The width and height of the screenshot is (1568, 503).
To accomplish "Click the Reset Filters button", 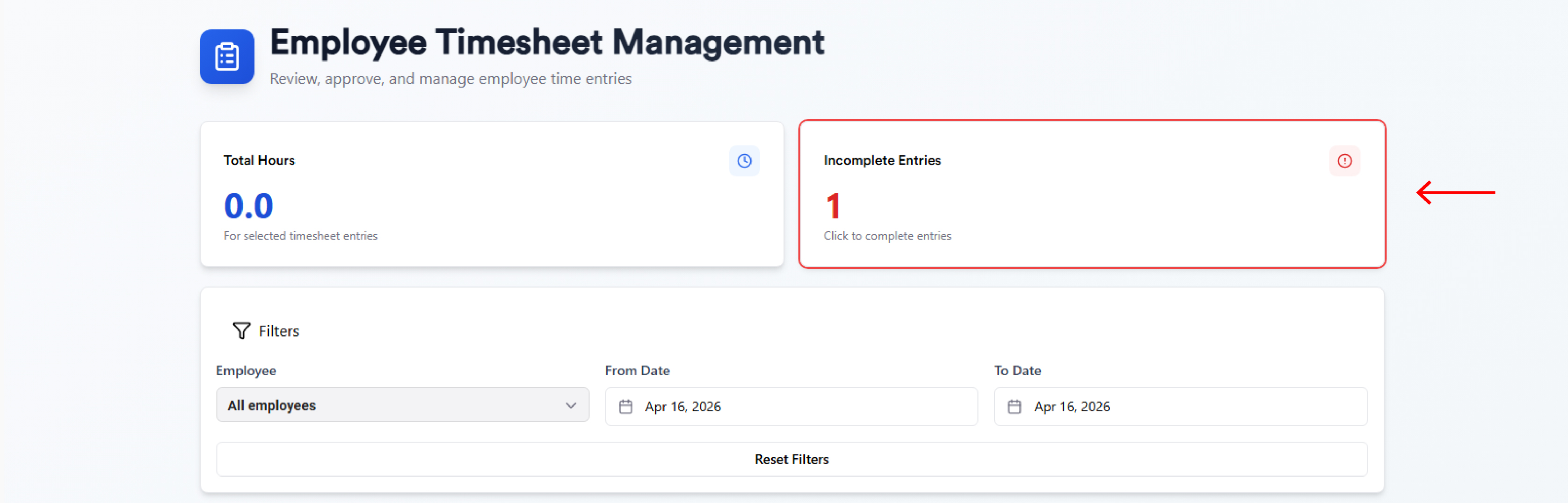I will pyautogui.click(x=791, y=459).
